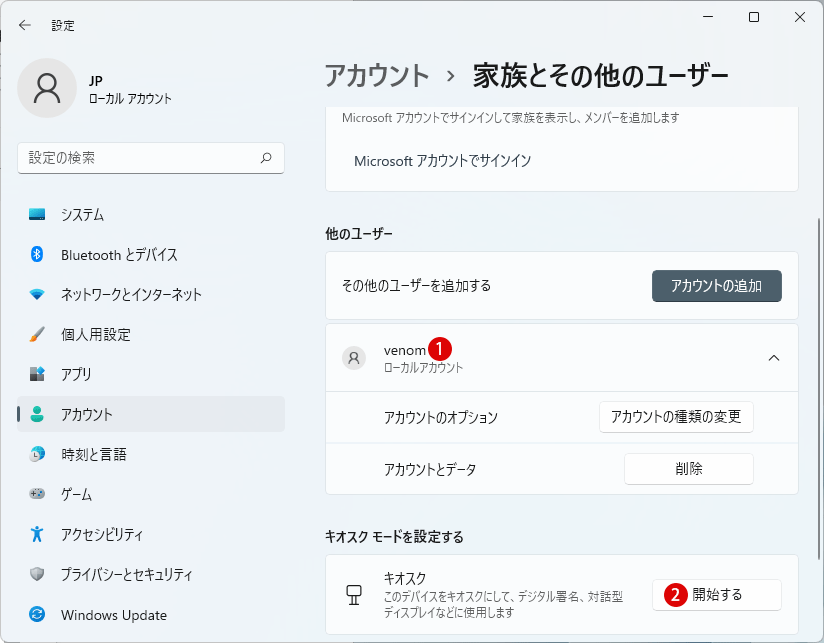This screenshot has width=824, height=643.
Task: Click the その他のユーザーを追加する label
Action: point(416,286)
